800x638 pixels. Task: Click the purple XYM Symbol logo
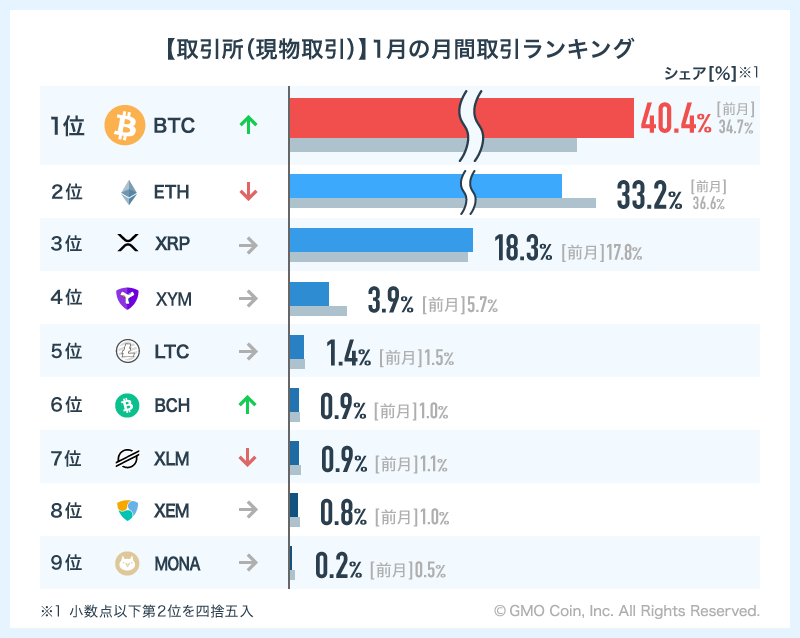point(128,298)
